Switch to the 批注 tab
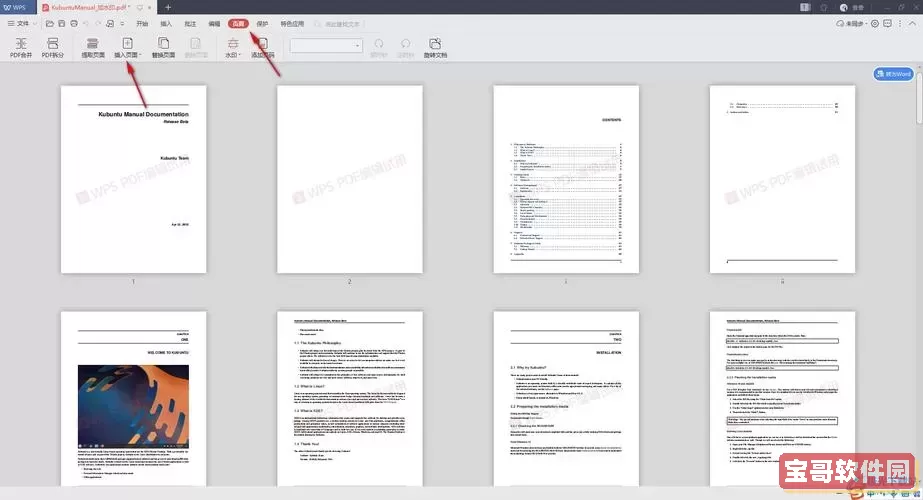The width and height of the screenshot is (923, 500). [x=190, y=24]
